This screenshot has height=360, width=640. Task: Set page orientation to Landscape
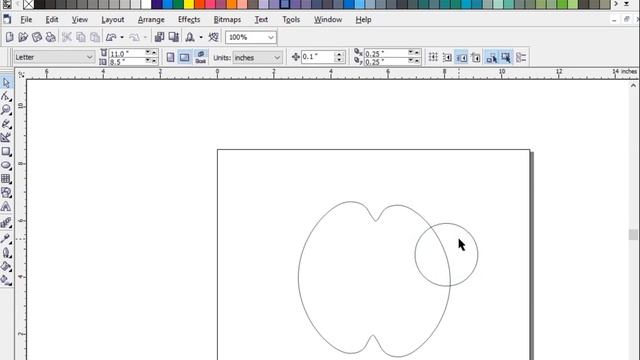[184, 57]
